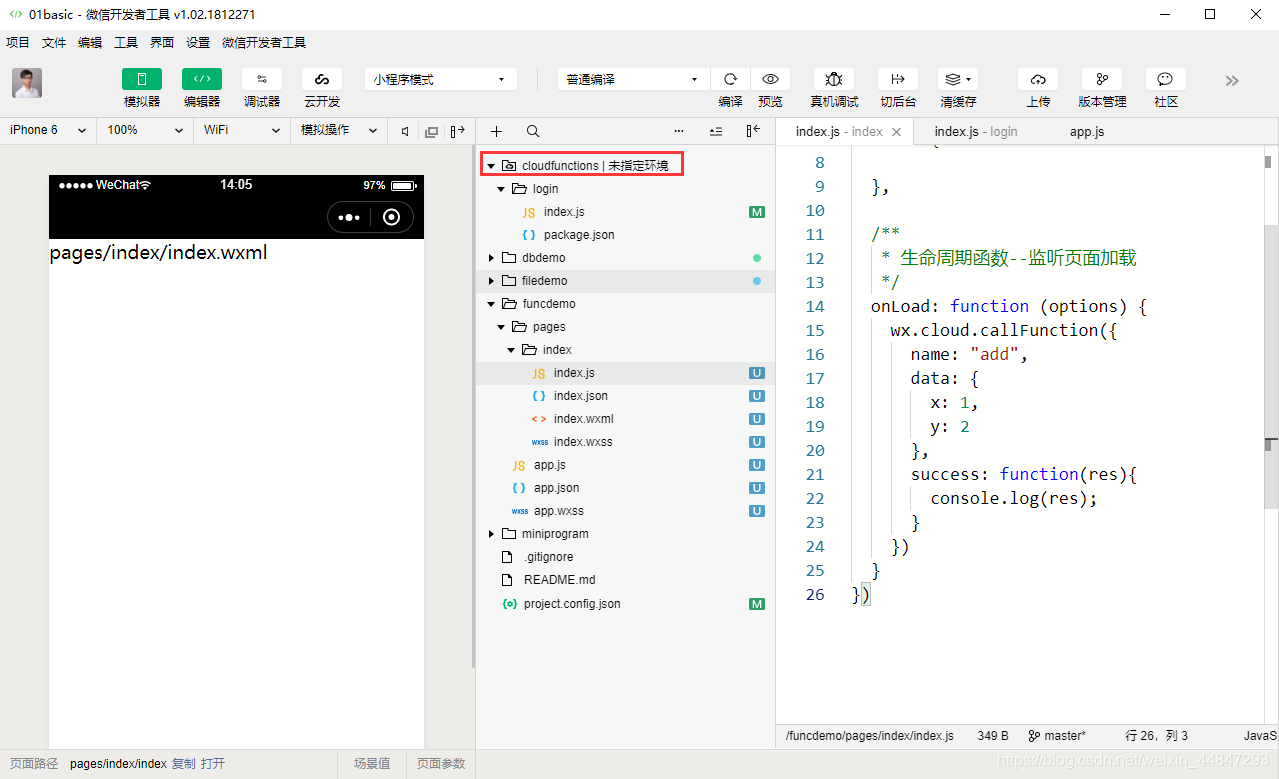Click 复制 to copy the page path
This screenshot has width=1279, height=779.
pyautogui.click(x=183, y=764)
